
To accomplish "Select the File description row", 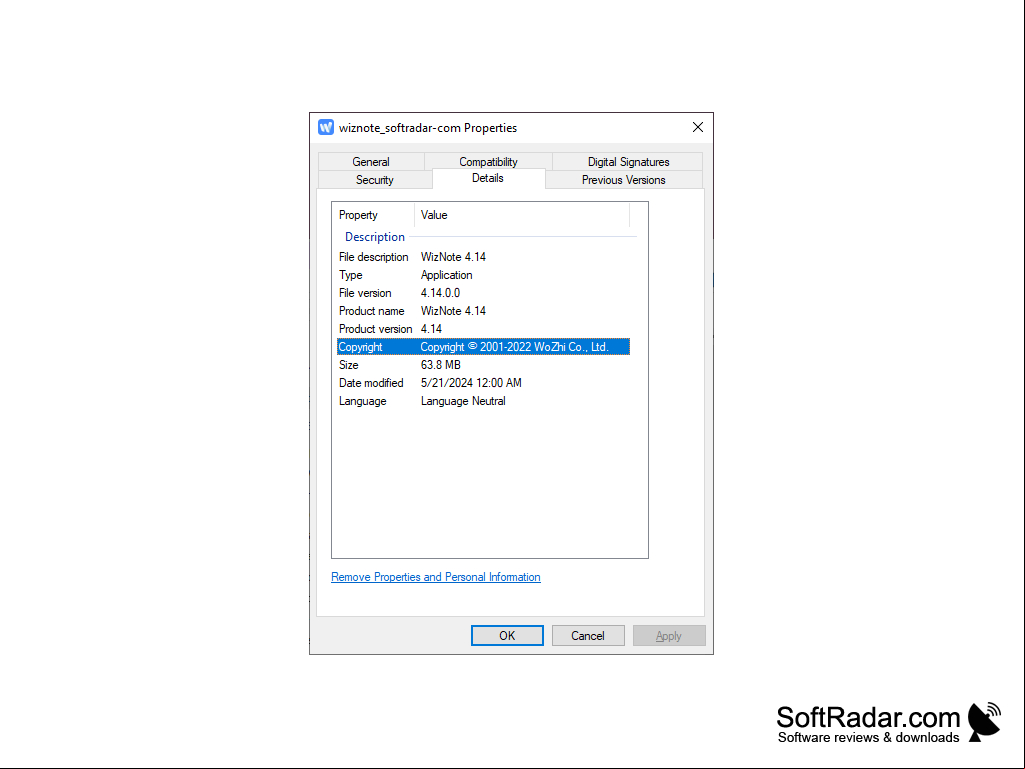I will pyautogui.click(x=483, y=257).
